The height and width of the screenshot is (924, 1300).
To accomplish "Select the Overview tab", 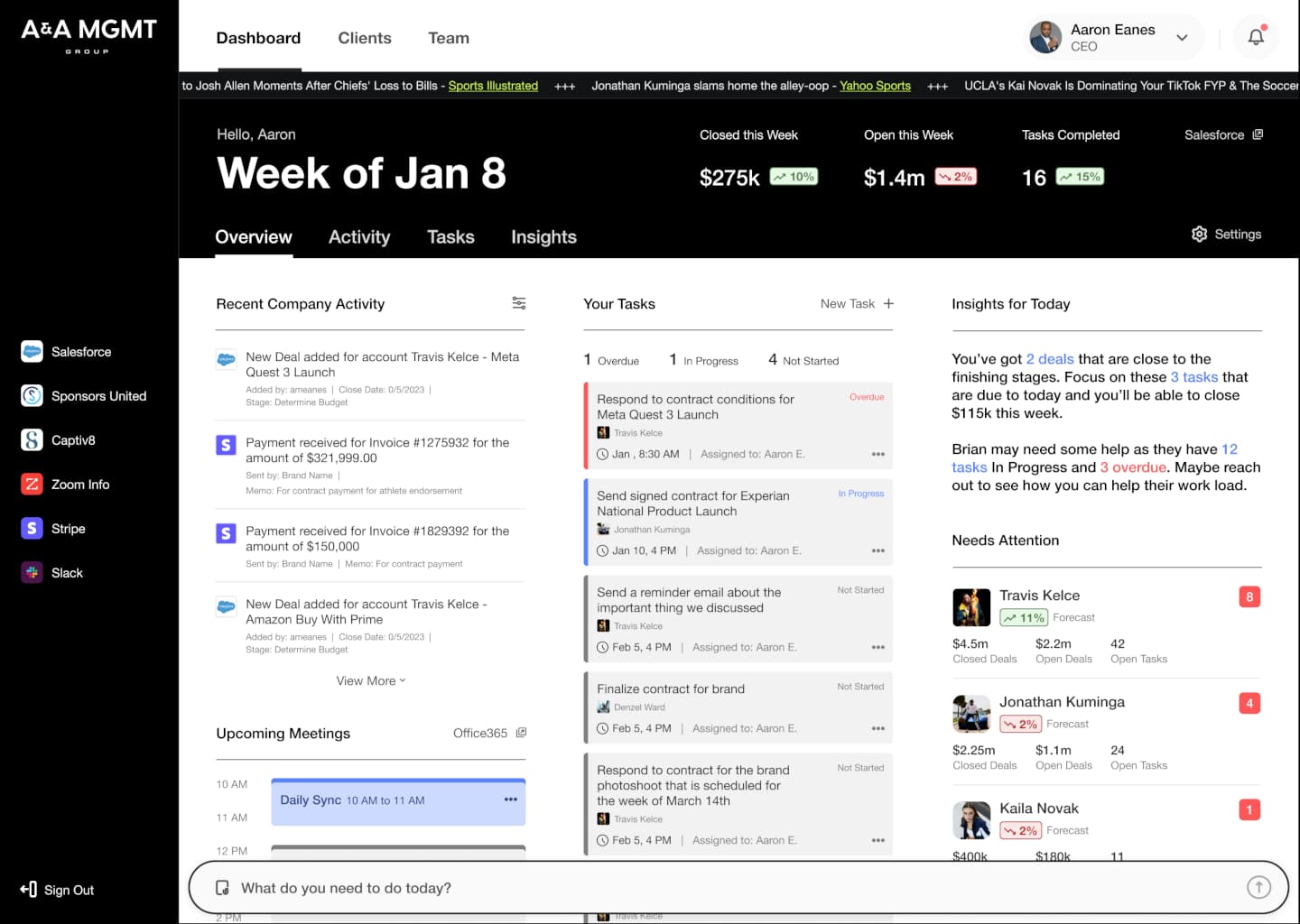I will (254, 237).
